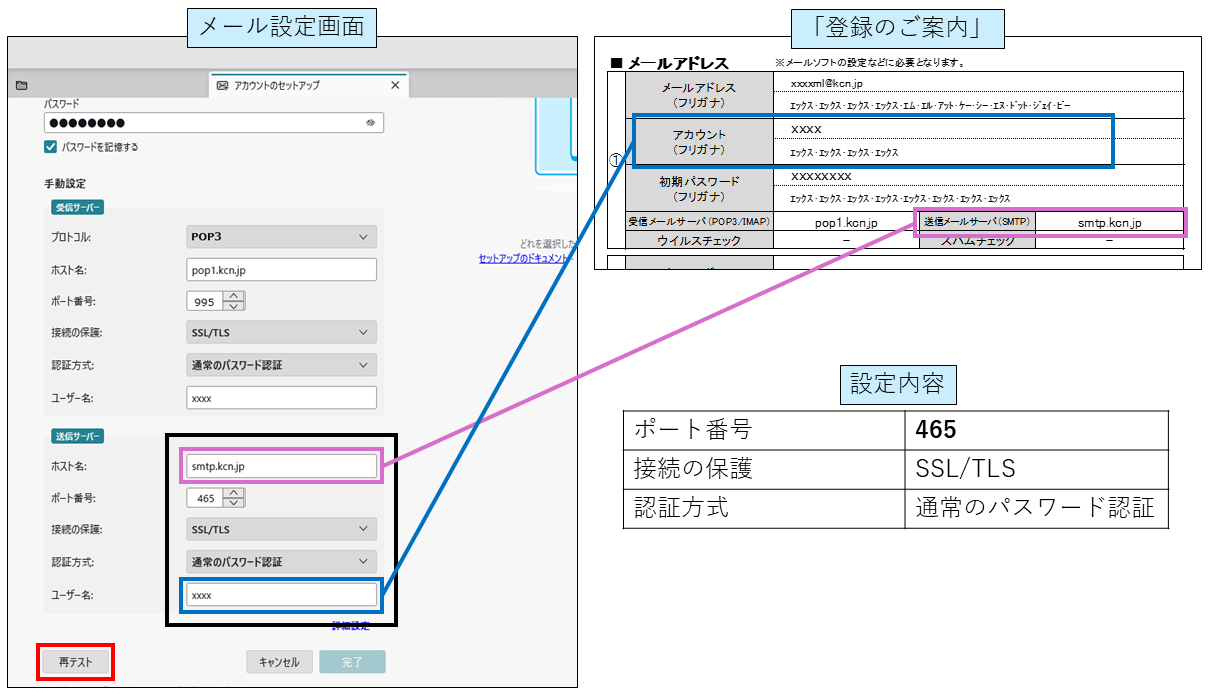Image resolution: width=1211 pixels, height=697 pixels.
Task: Open the incoming 接続の保護 SSL/TLS dropdown
Action: 280,331
